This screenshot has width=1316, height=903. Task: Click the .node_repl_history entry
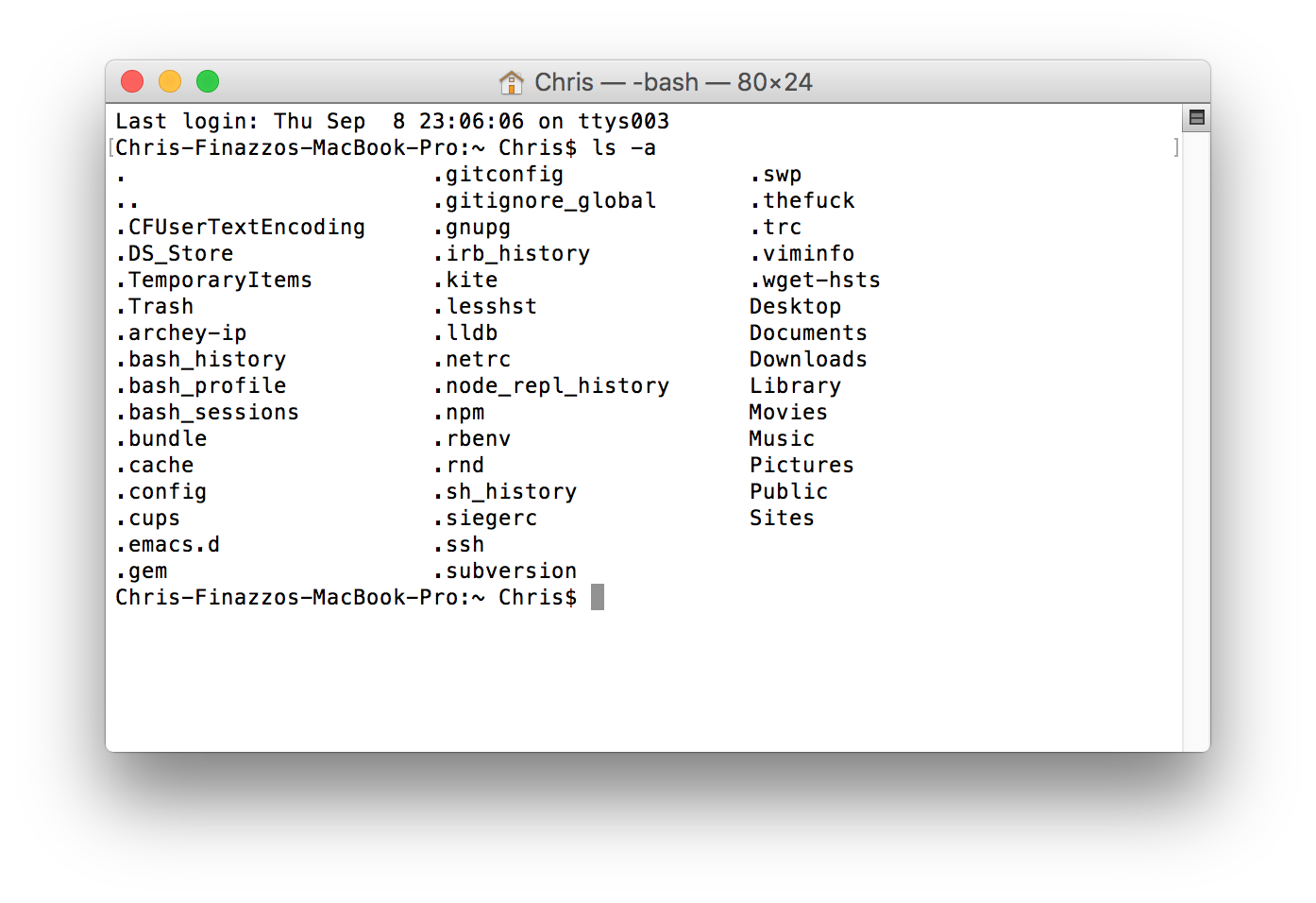(551, 385)
